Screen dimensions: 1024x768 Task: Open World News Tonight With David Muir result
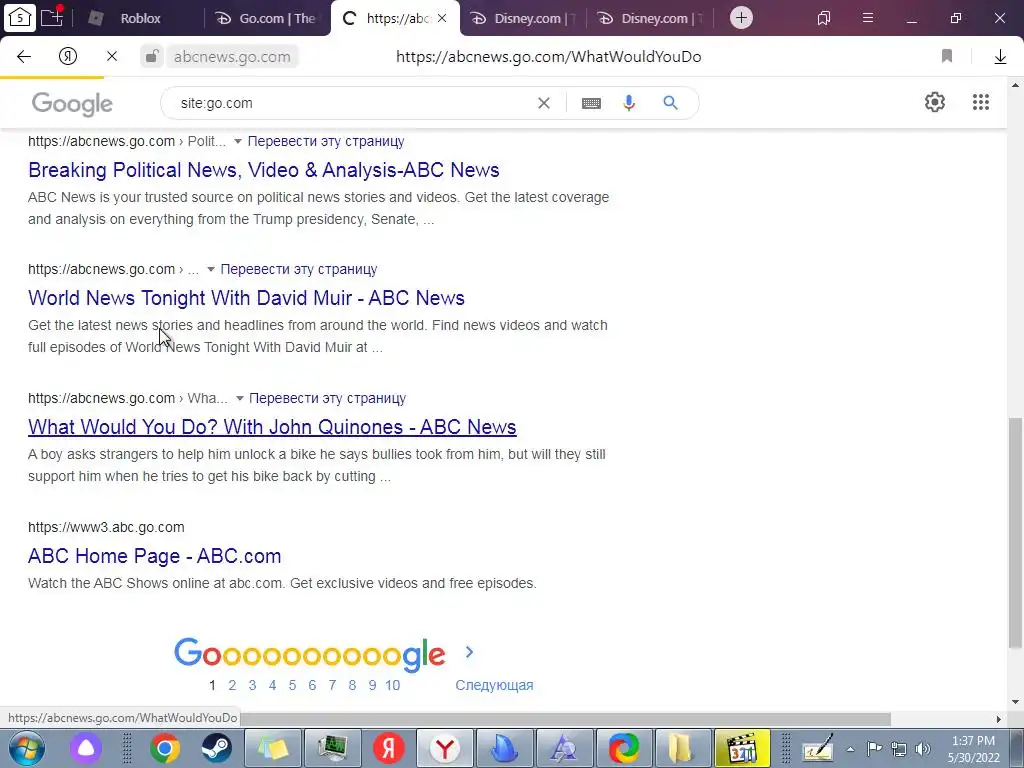246,298
